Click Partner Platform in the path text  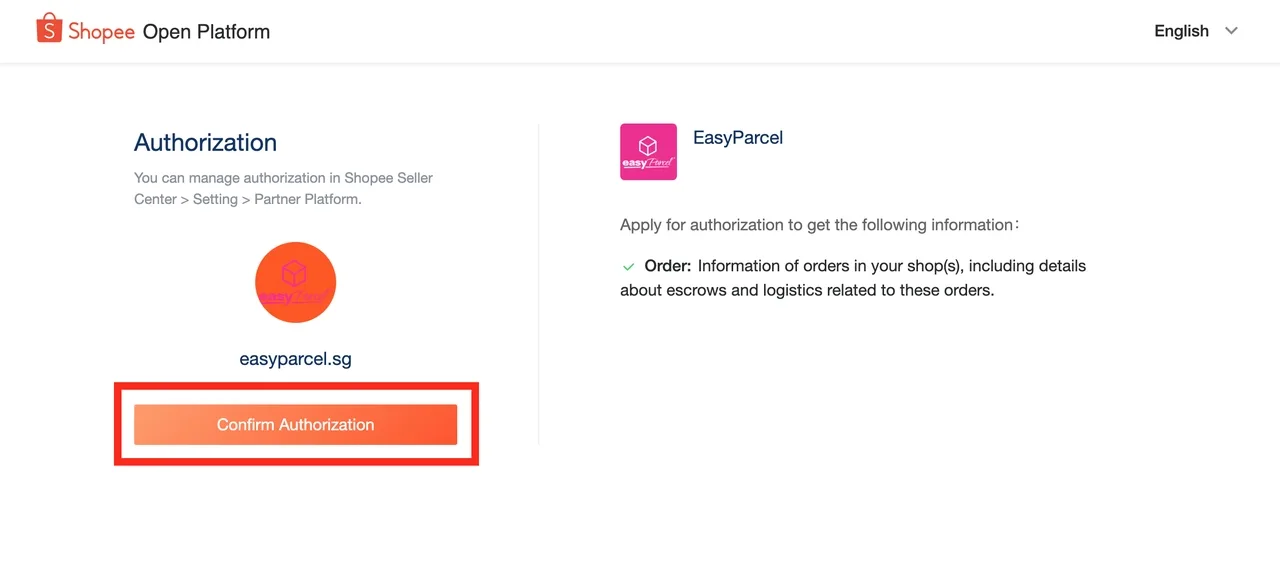pyautogui.click(x=307, y=199)
